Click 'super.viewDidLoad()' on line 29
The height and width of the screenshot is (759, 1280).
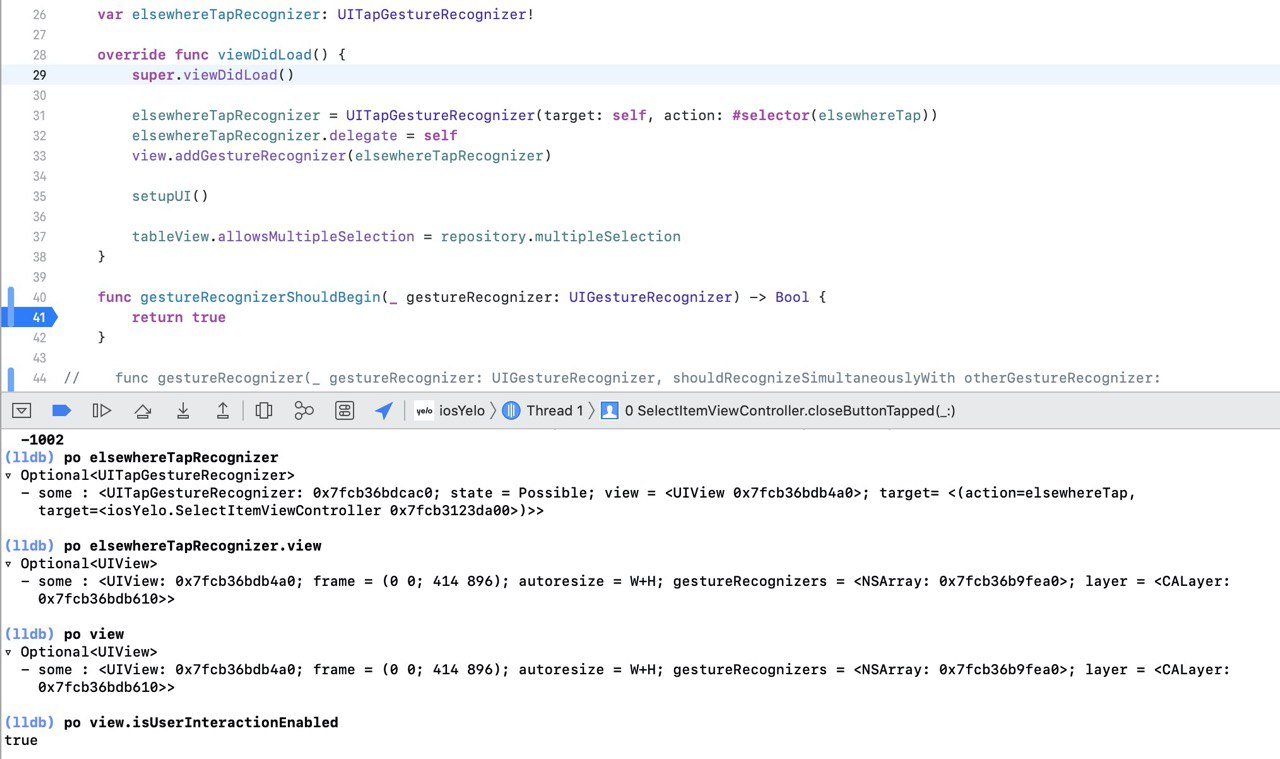[x=213, y=75]
